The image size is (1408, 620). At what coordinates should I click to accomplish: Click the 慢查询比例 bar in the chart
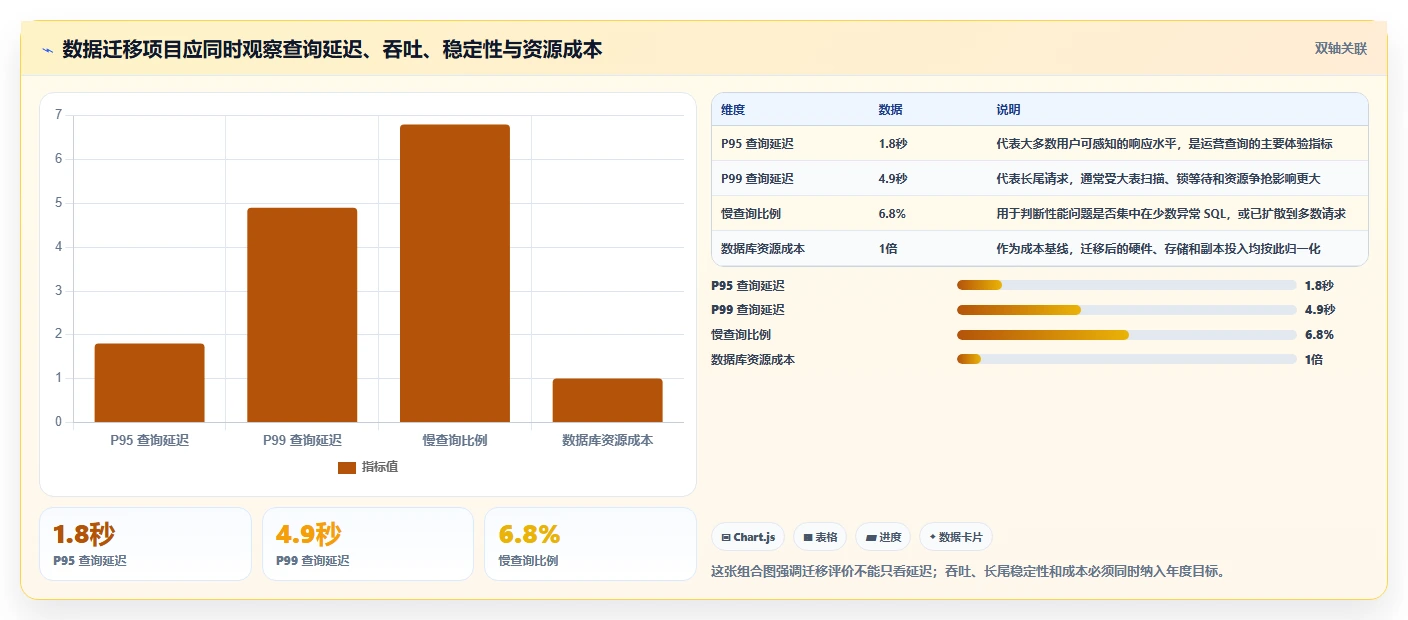[x=455, y=273]
